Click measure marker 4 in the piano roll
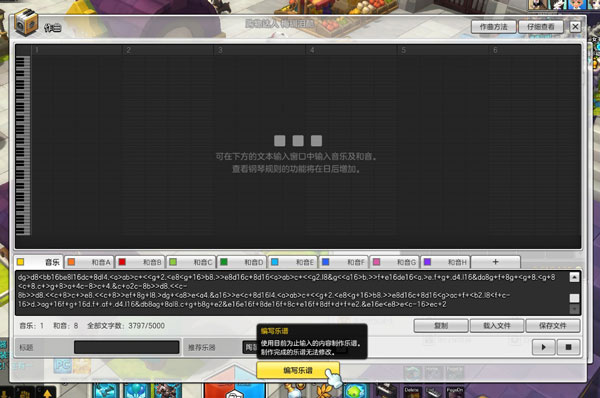Screen dimensions: 600x398 point(312,50)
